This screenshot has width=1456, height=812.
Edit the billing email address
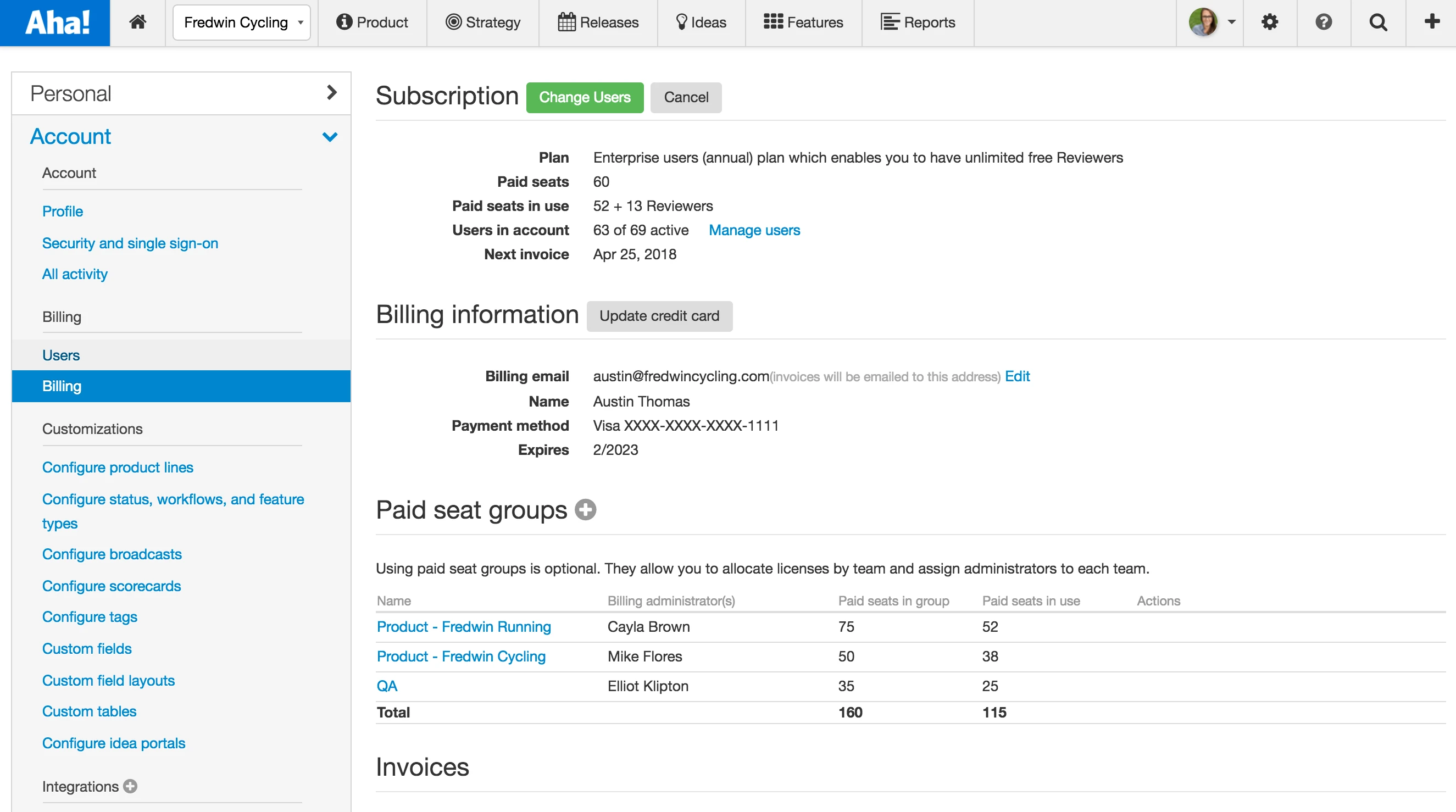point(1017,376)
